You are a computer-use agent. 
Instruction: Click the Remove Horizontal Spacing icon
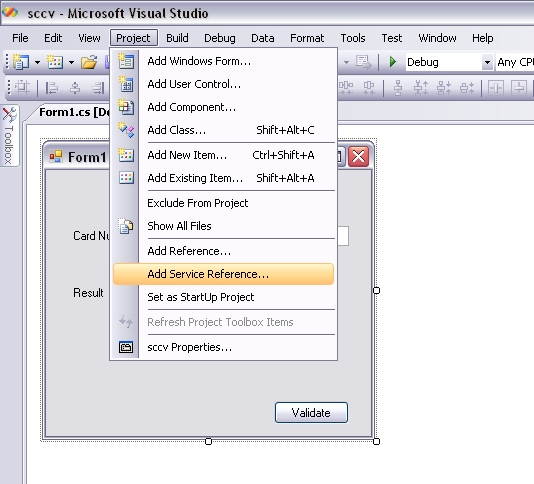click(369, 88)
